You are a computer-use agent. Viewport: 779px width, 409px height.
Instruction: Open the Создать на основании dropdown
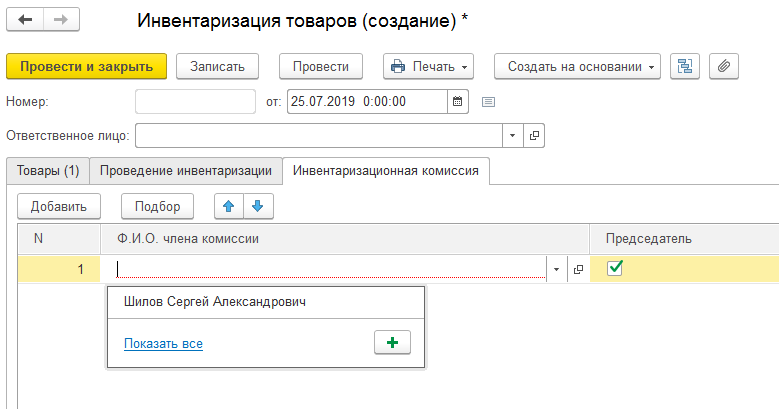(578, 66)
